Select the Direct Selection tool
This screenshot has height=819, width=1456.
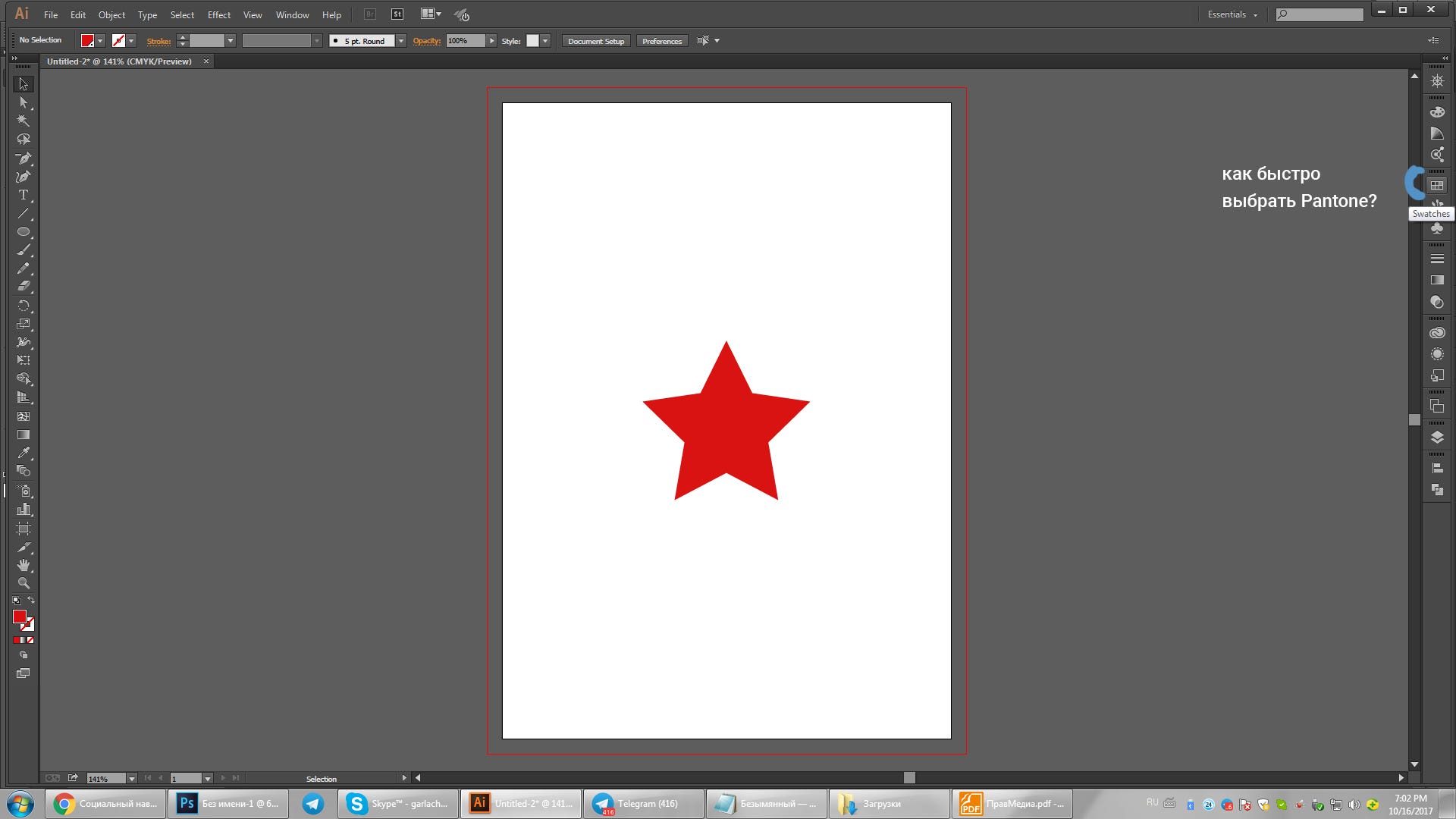[24, 102]
